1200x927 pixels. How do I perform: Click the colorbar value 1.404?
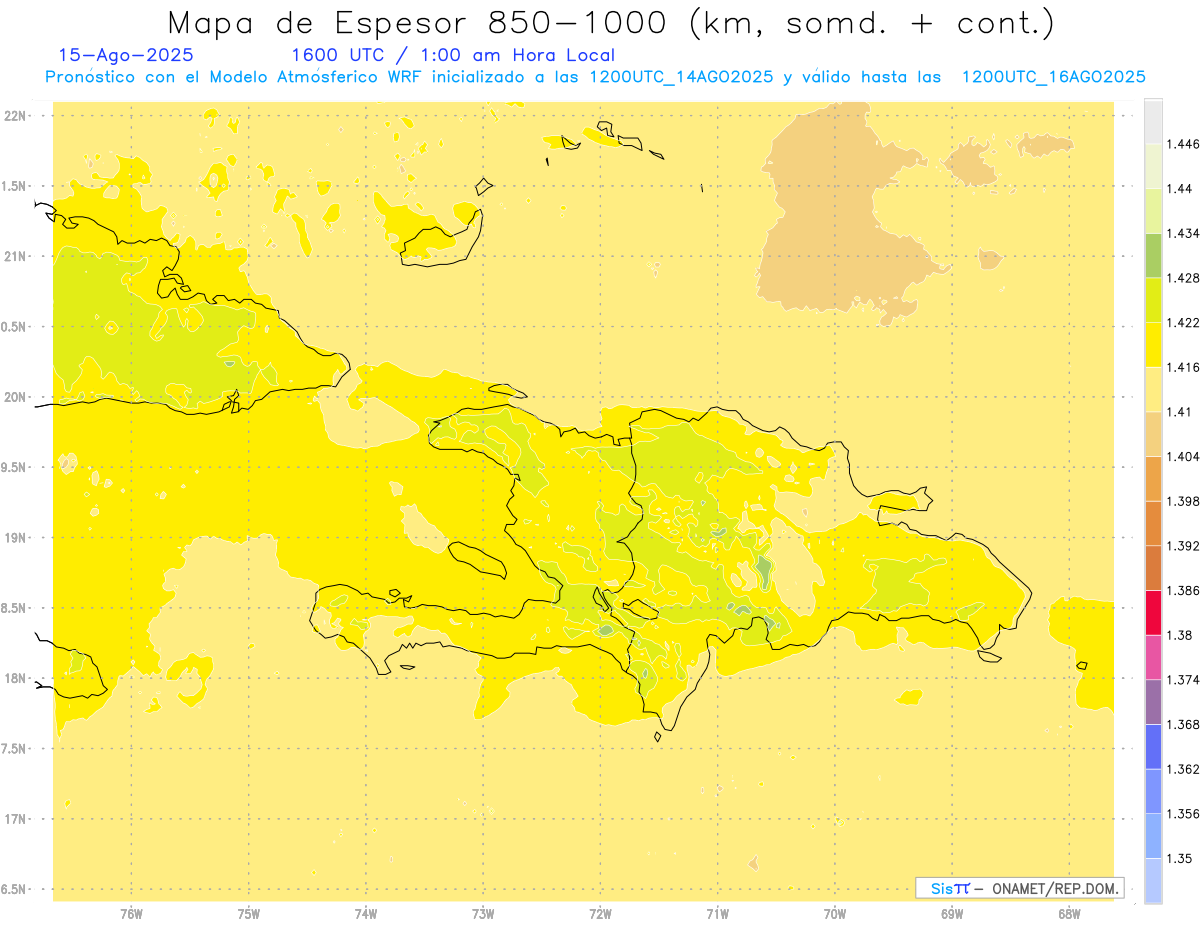pyautogui.click(x=1182, y=456)
